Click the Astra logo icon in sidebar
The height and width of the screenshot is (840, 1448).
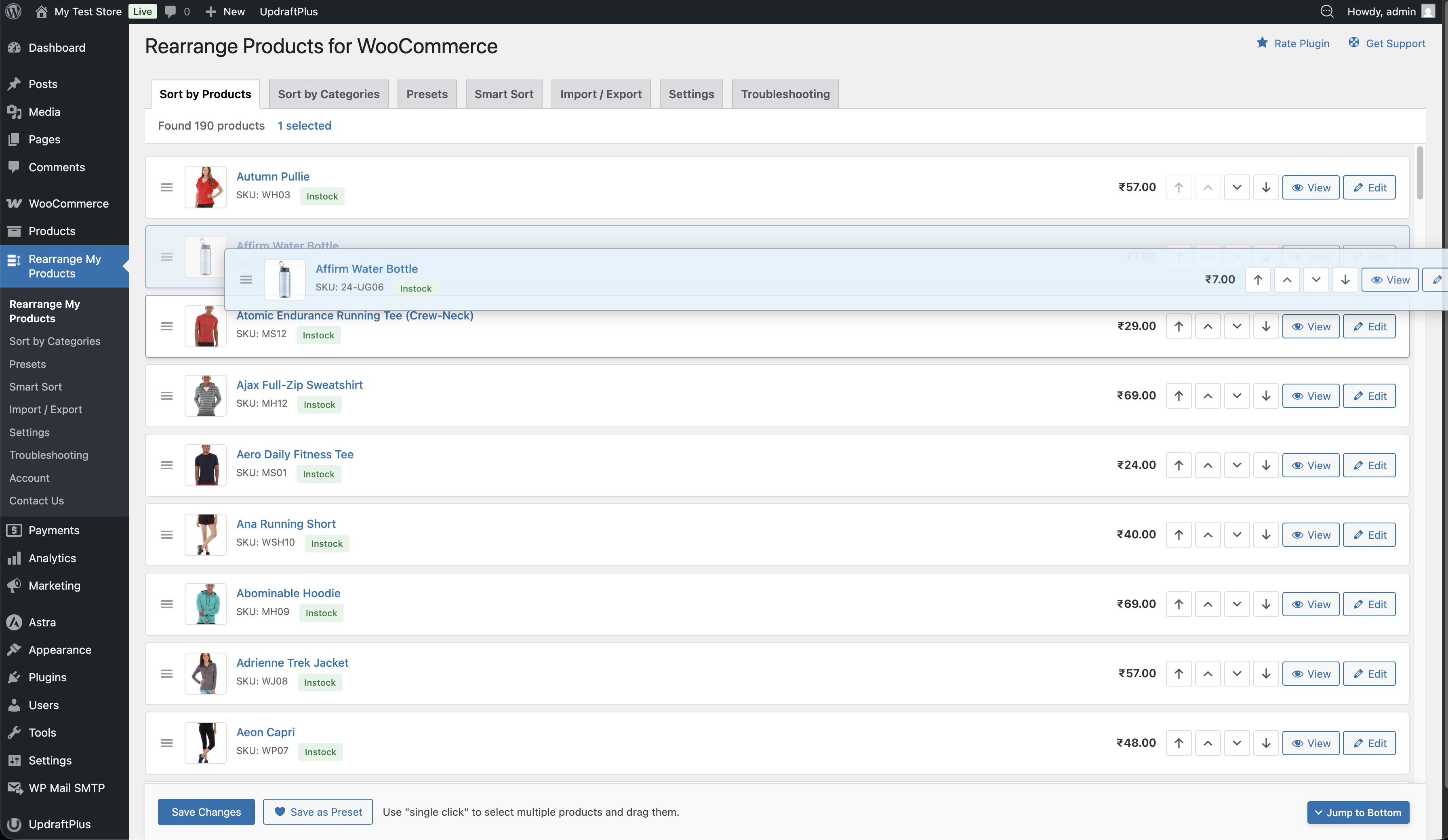click(x=15, y=622)
